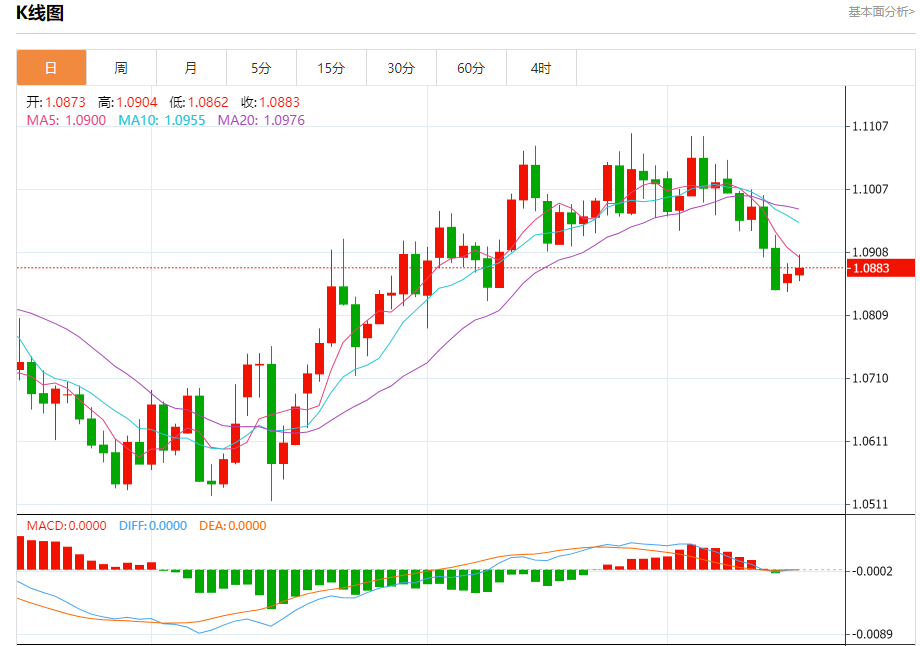Image resolution: width=920 pixels, height=646 pixels.
Task: Click the MA5: 1.0900 legend label
Action: [66, 120]
